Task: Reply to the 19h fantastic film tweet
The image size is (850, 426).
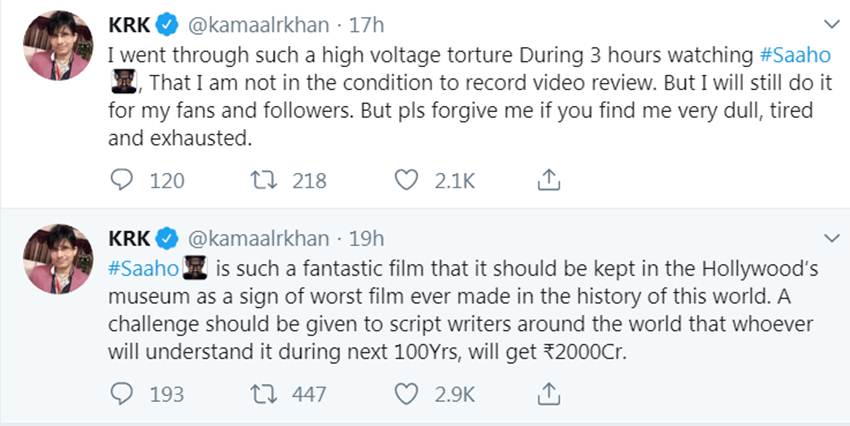Action: 121,394
